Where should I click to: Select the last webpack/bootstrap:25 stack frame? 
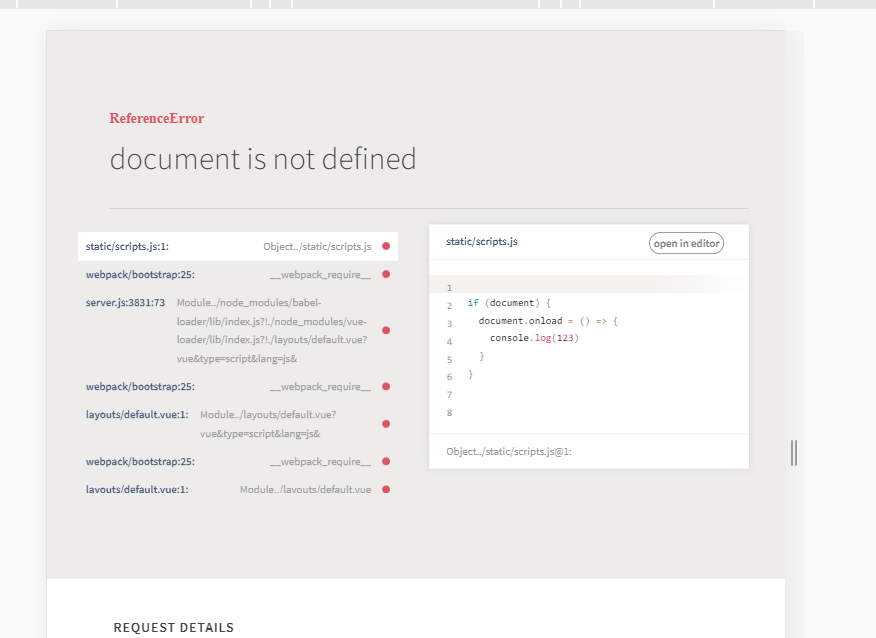click(x=238, y=461)
